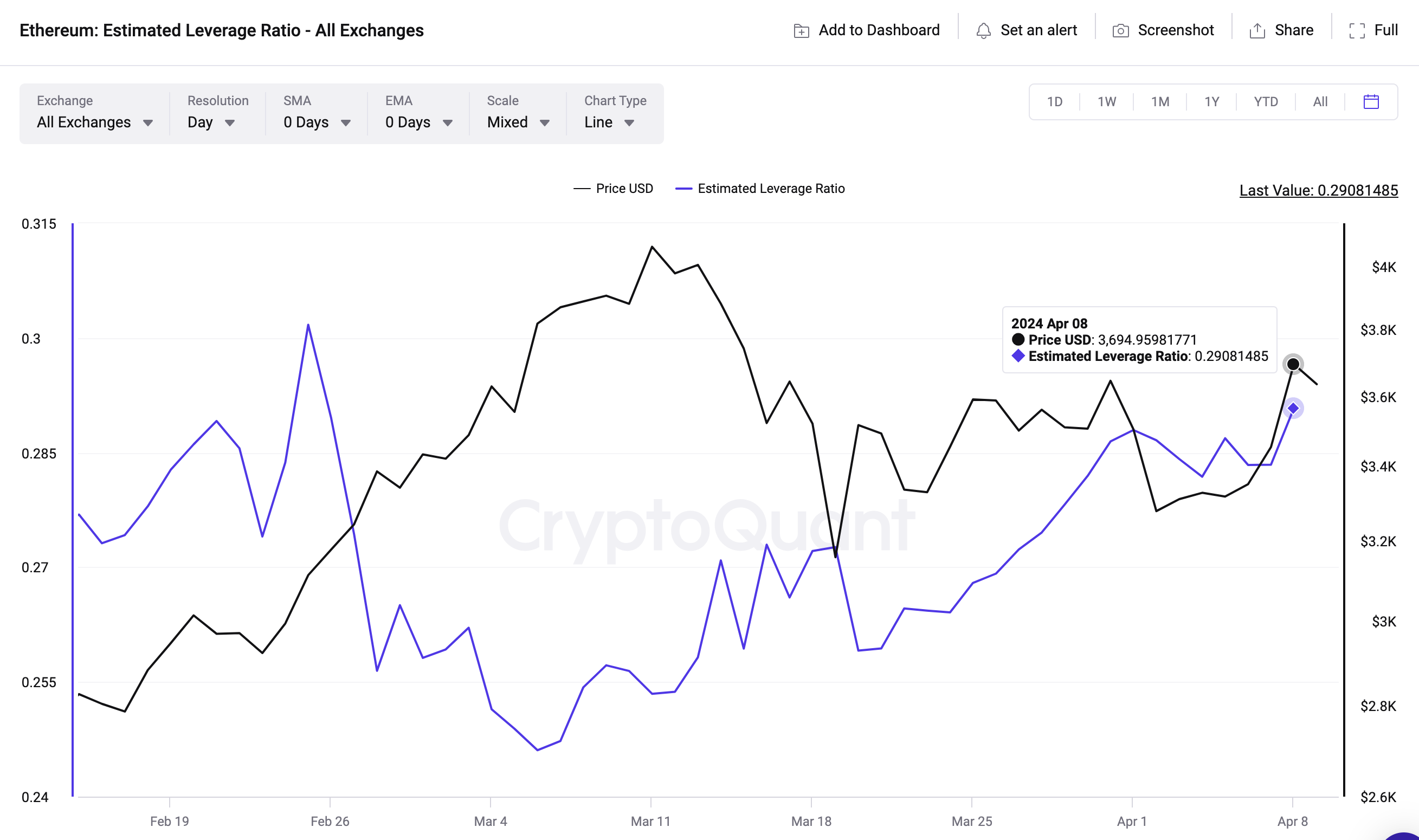Click the Estimated Leverage Ratio diamond marker
Viewport: 1419px width, 840px height.
pyautogui.click(x=1293, y=408)
